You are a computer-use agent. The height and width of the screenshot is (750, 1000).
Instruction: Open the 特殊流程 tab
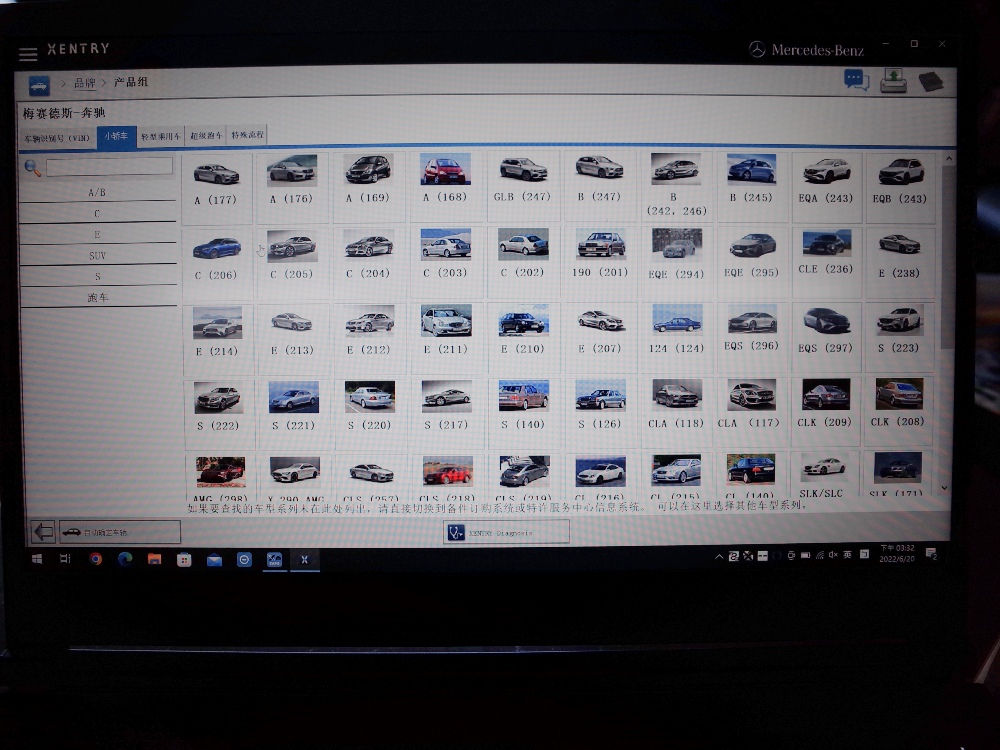click(x=248, y=136)
